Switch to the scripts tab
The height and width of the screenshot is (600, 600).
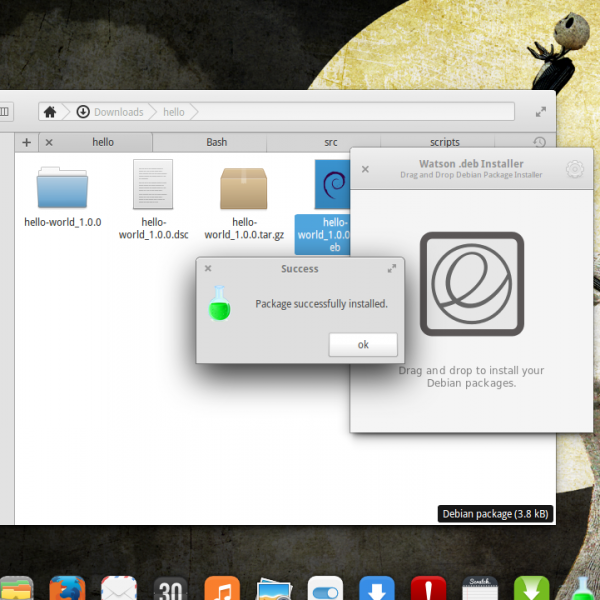pos(445,142)
